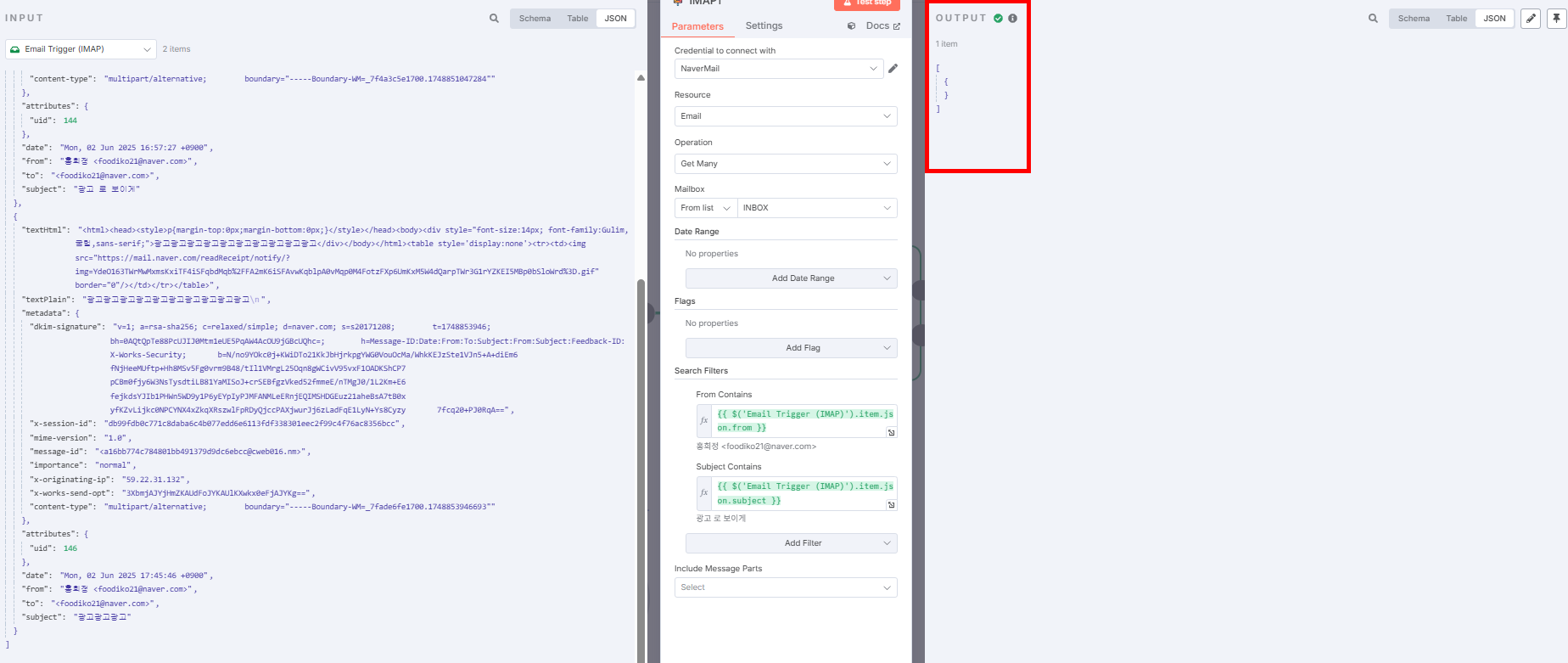Click the output success checkmark icon
1568x663 pixels.
pyautogui.click(x=998, y=18)
